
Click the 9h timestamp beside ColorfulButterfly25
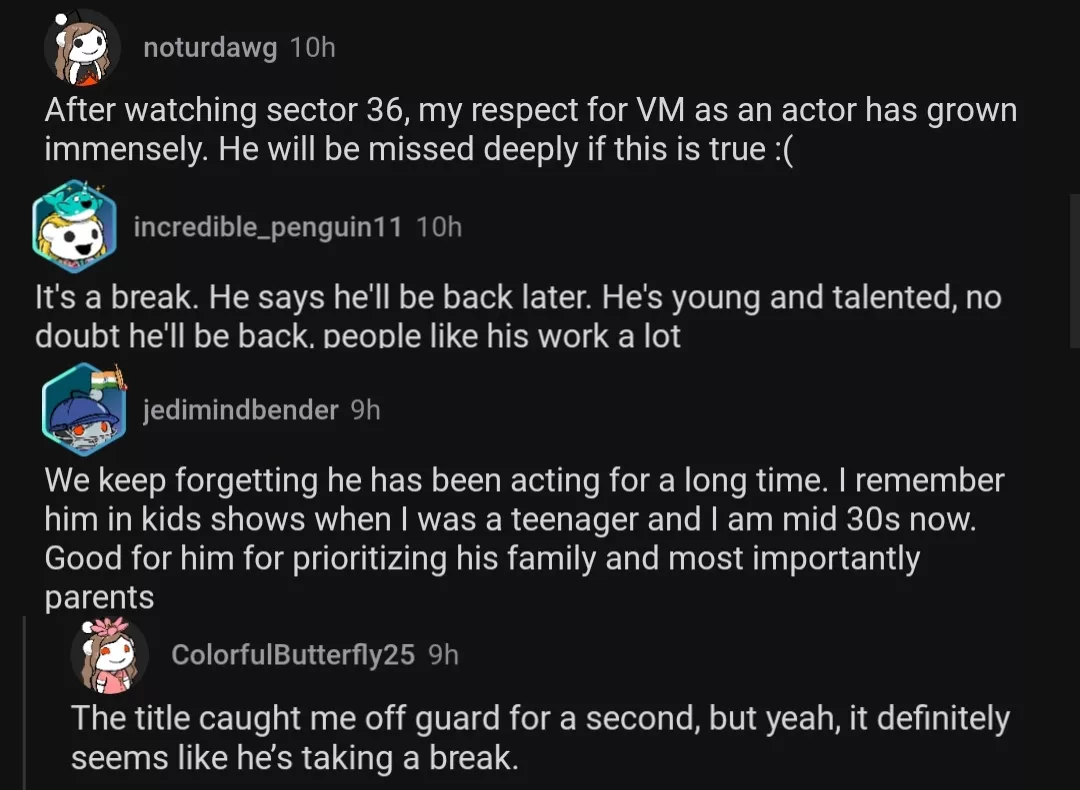point(443,654)
